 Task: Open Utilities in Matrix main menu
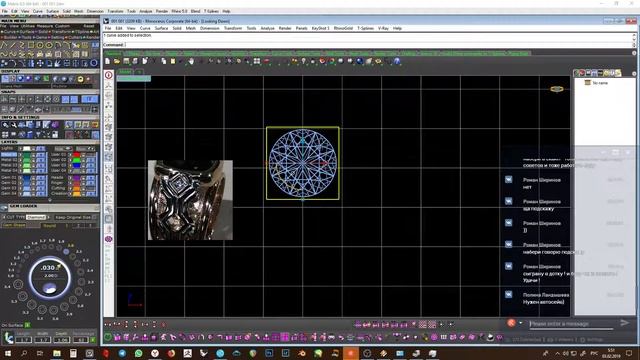(x=28, y=26)
